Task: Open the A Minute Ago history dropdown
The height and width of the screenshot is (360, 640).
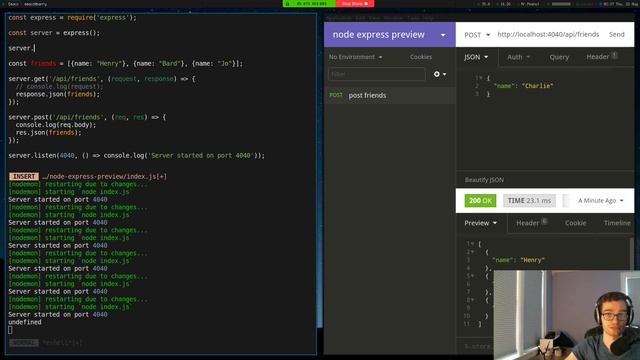Action: coord(600,201)
